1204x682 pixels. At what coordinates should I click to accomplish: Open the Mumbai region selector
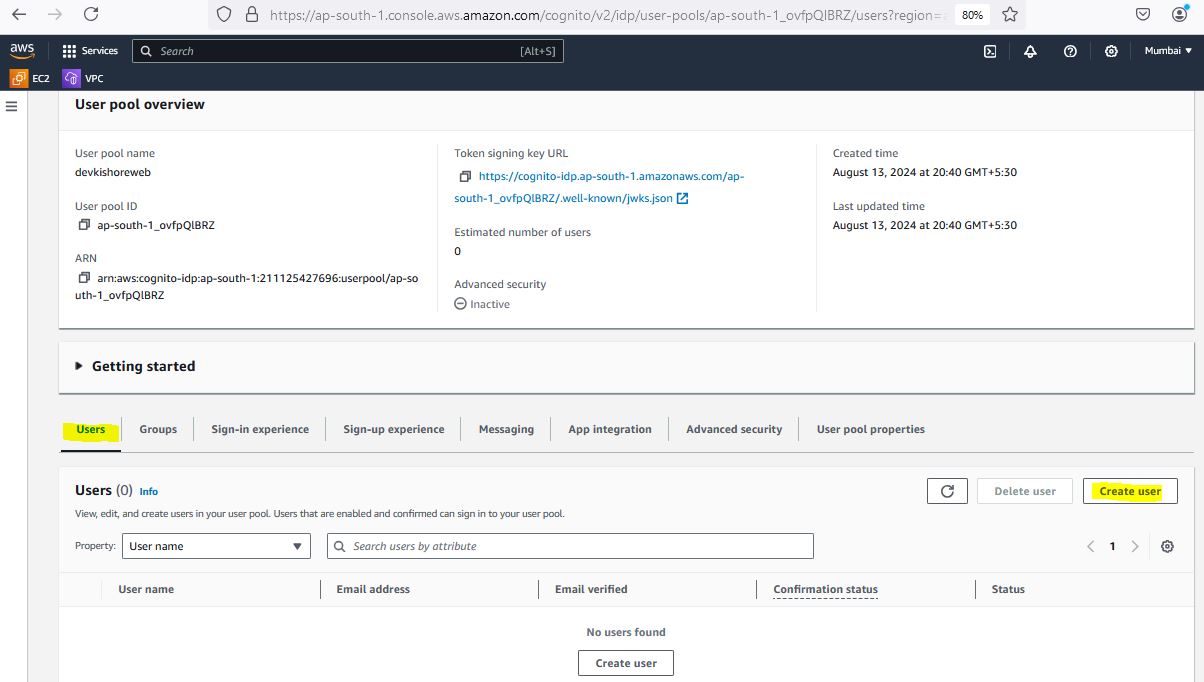tap(1167, 51)
